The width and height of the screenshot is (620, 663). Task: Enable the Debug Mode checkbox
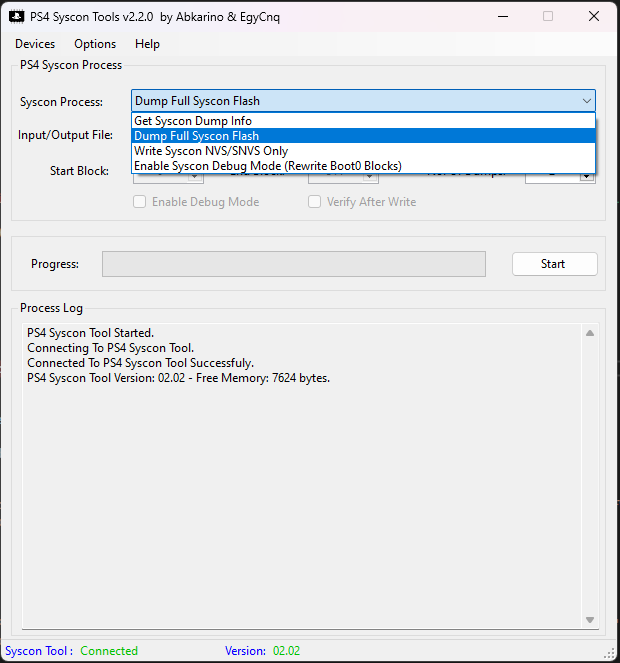coord(140,202)
